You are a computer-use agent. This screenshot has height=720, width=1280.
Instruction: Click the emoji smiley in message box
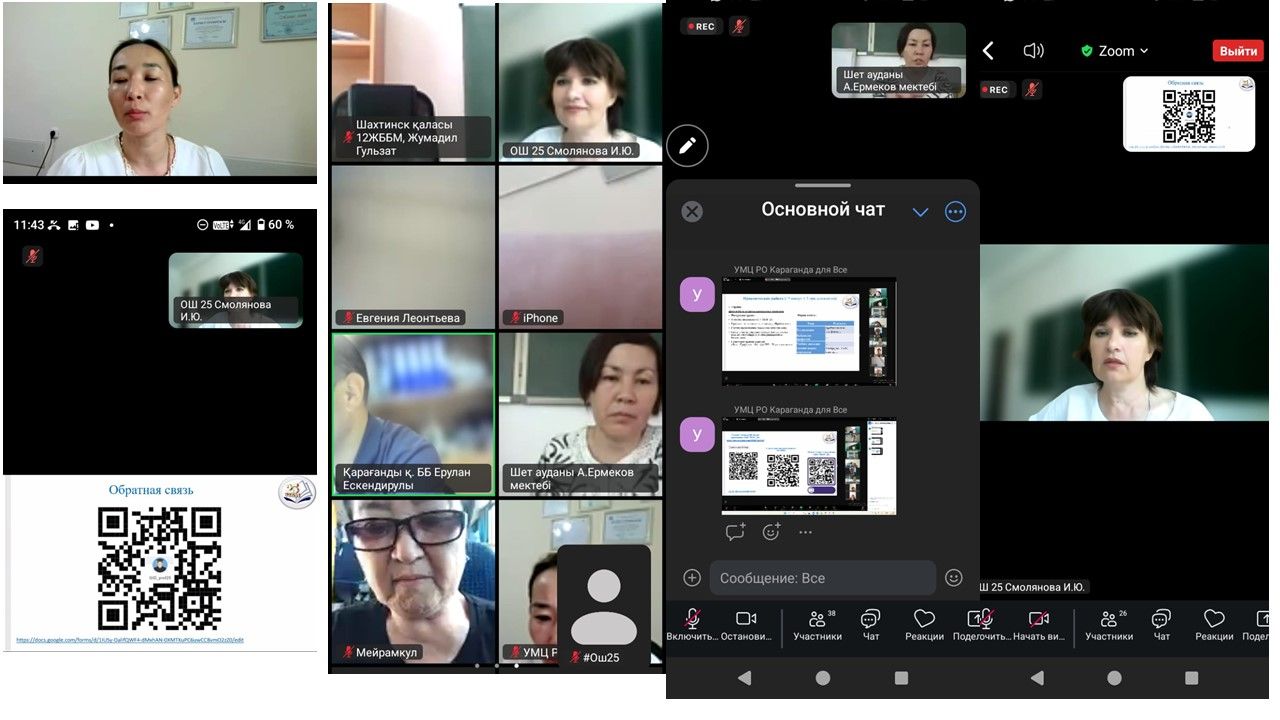953,578
